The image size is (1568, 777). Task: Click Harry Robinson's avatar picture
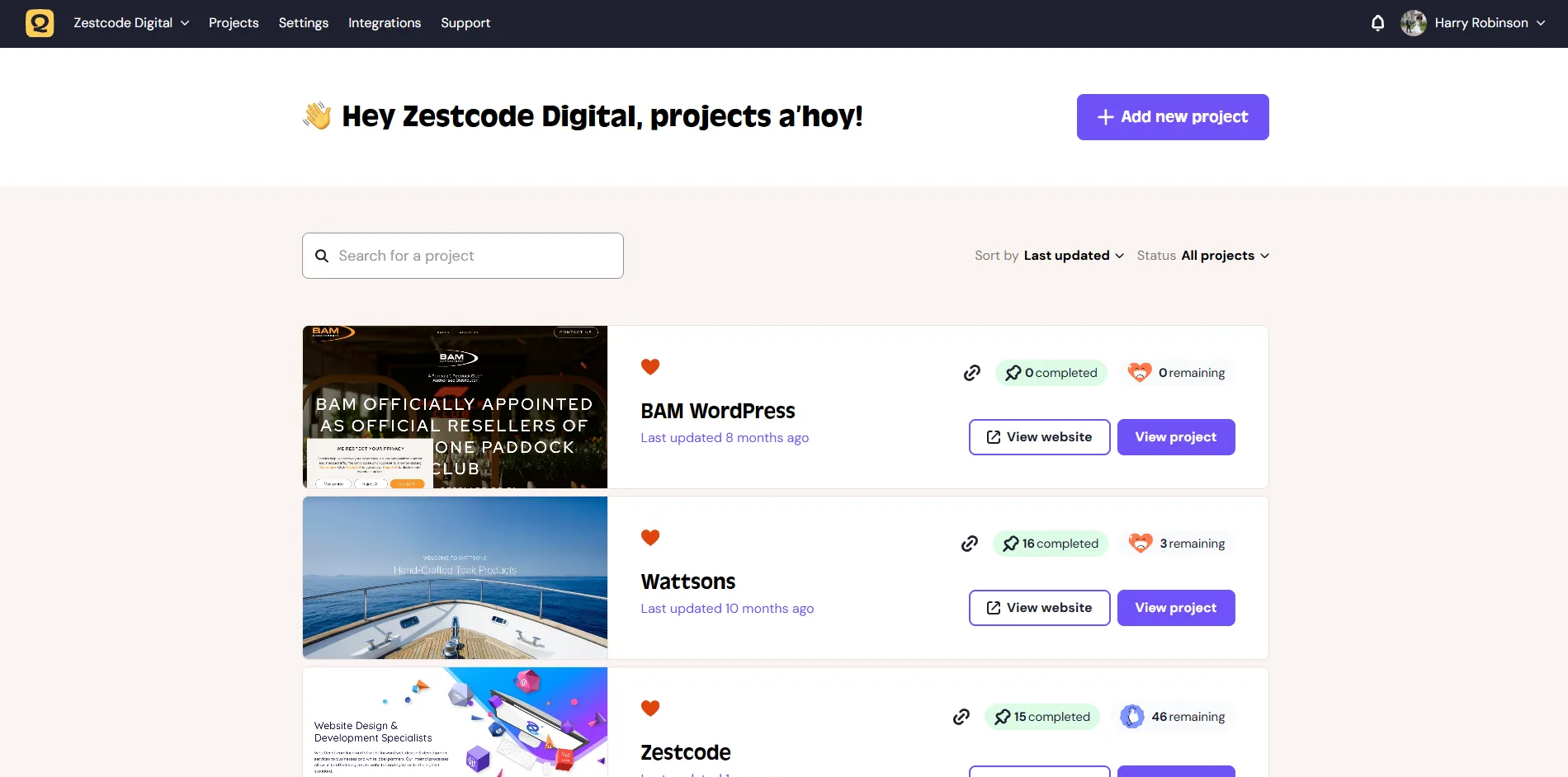[x=1414, y=23]
